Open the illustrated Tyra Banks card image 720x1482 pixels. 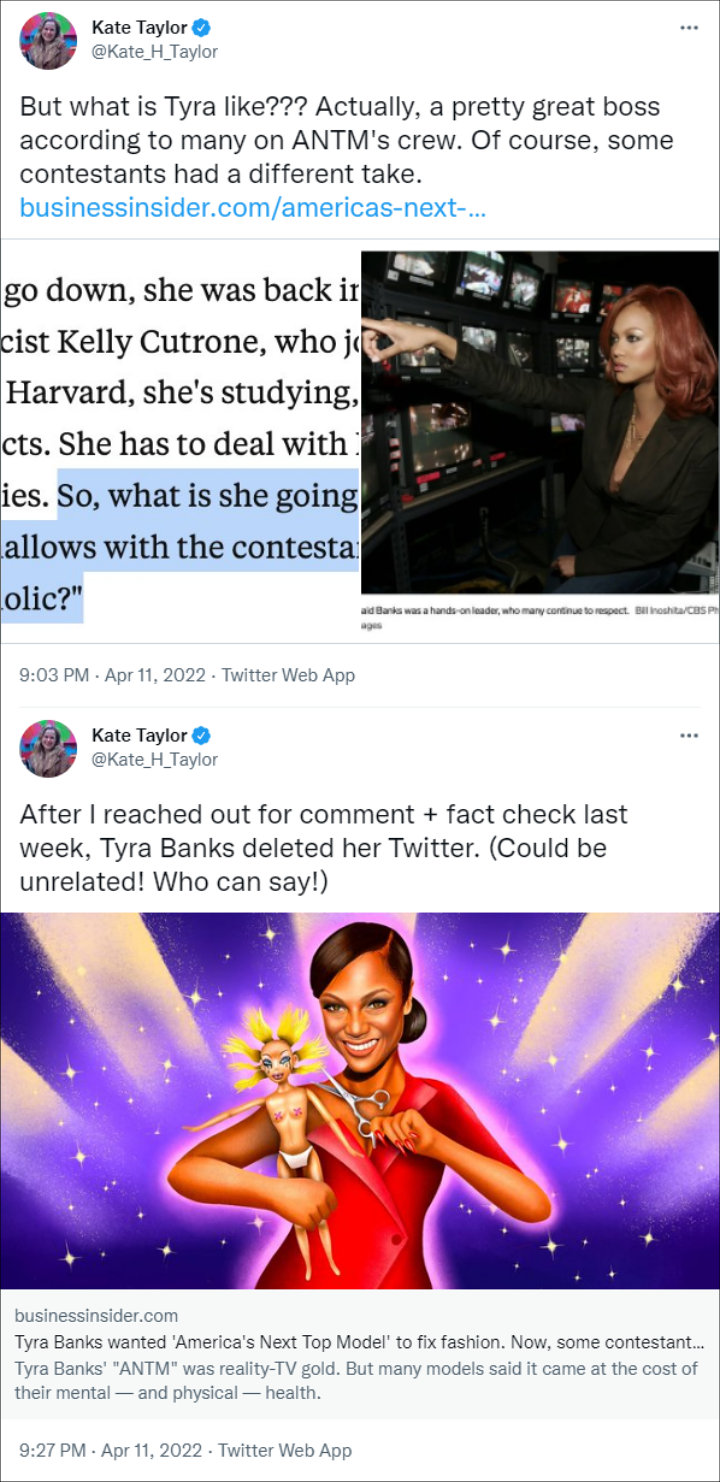click(x=360, y=1100)
